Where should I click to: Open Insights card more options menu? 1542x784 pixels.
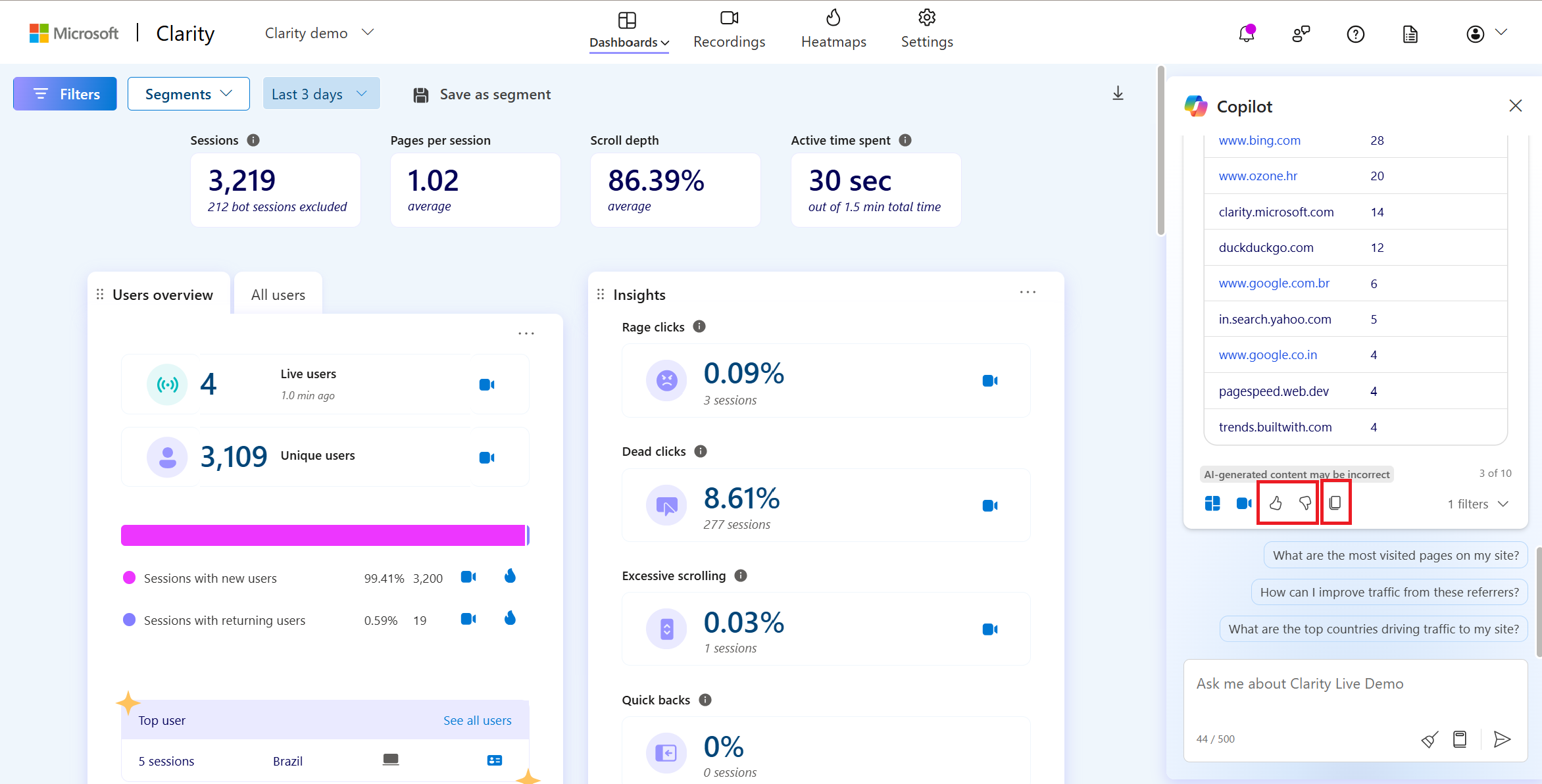1028,293
